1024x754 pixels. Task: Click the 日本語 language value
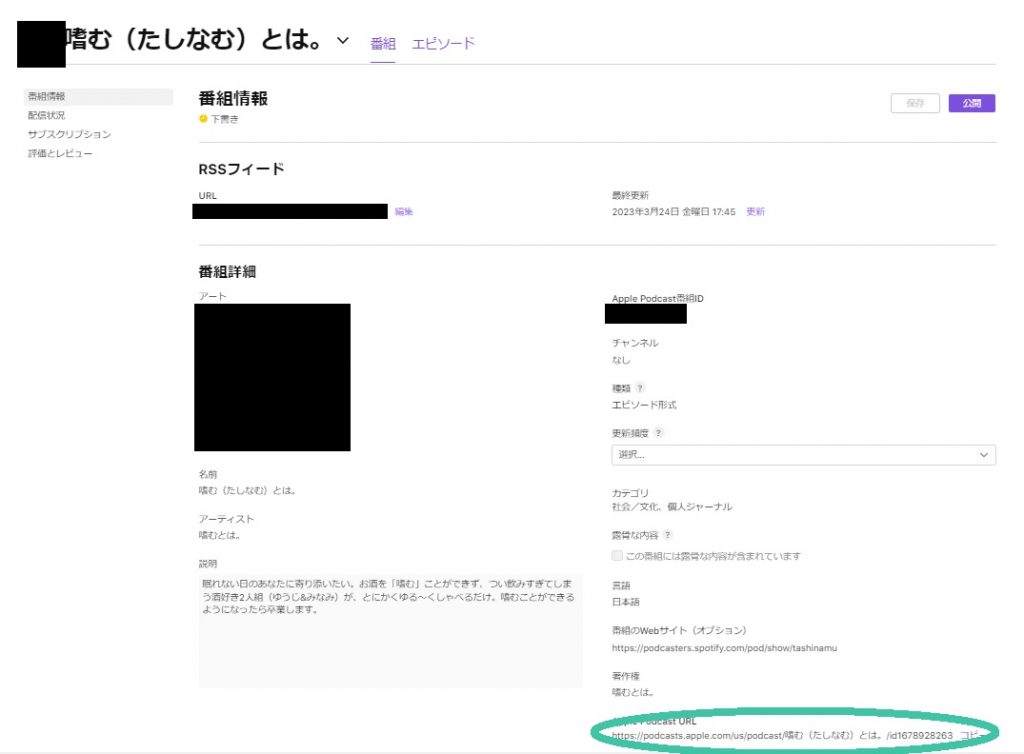point(626,603)
